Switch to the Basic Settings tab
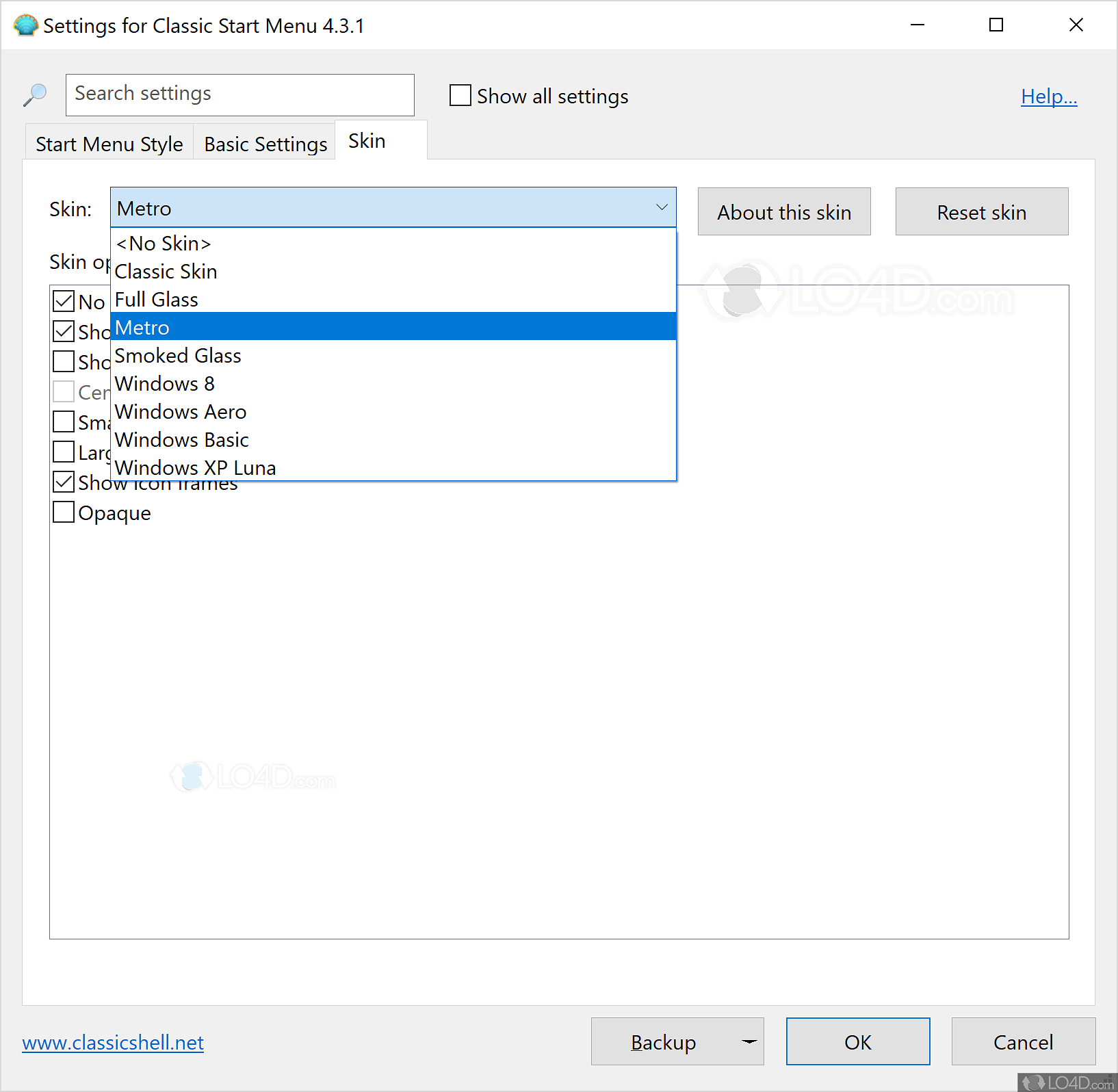The image size is (1118, 1092). tap(265, 144)
